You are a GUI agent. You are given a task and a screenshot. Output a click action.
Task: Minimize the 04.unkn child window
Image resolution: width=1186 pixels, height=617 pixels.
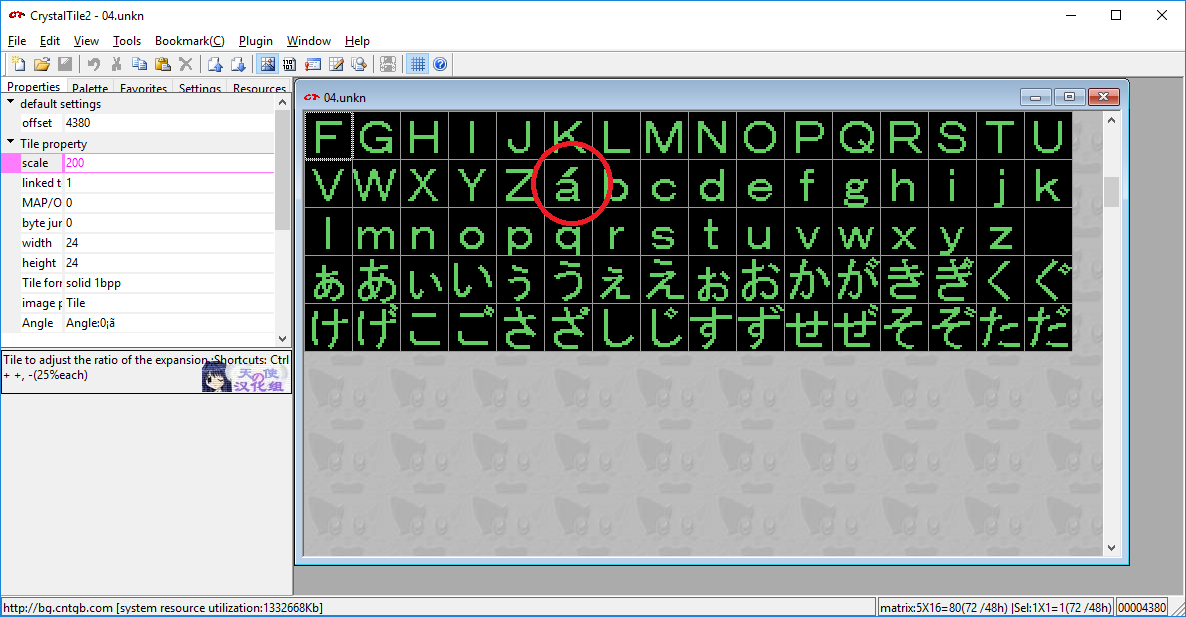(x=1035, y=97)
